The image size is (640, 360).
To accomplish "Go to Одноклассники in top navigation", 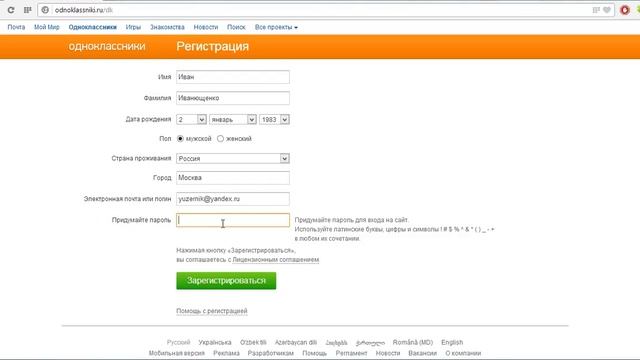I will pyautogui.click(x=93, y=27).
